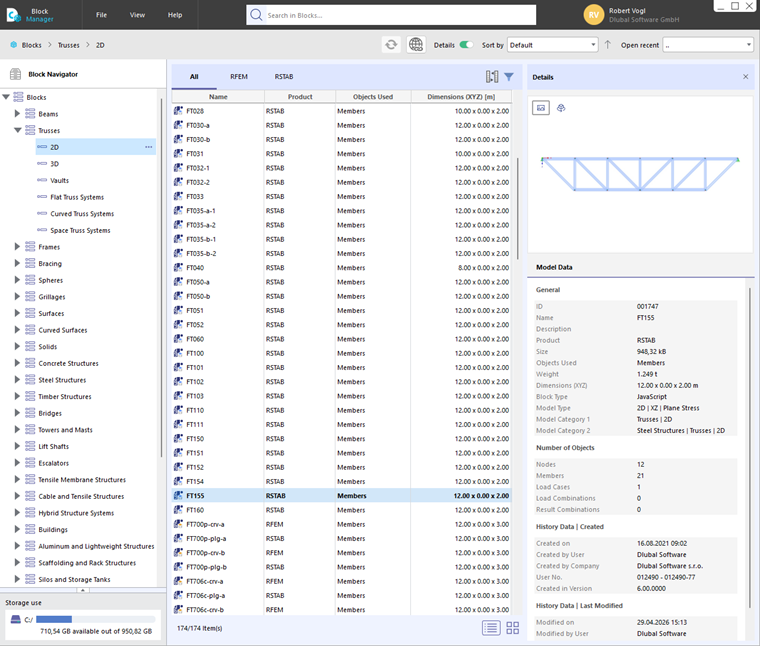Screen dimensions: 760x646
Task: Select Space Truss Systems tree item
Action: (x=80, y=230)
